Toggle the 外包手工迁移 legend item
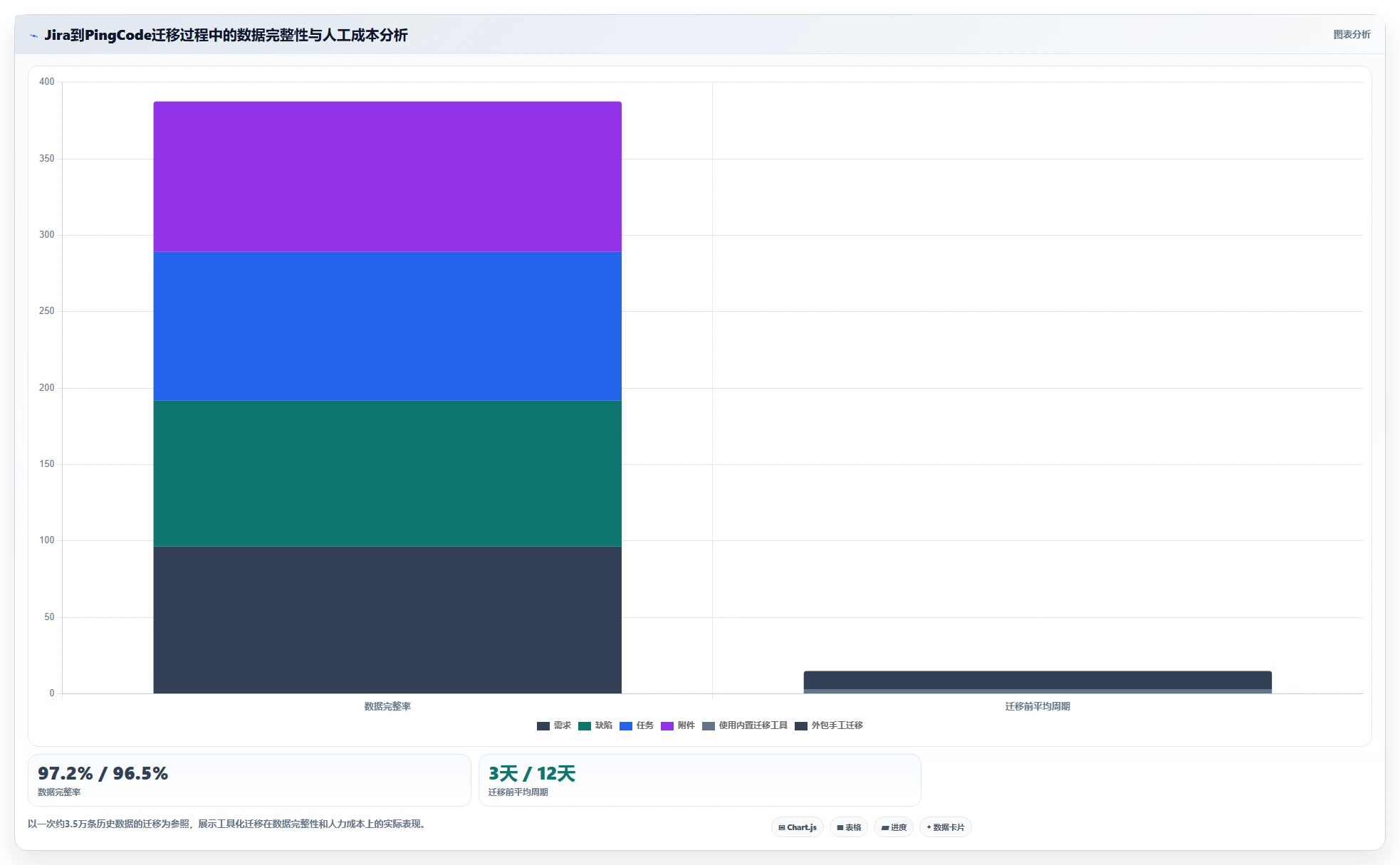1400x865 pixels. (829, 725)
